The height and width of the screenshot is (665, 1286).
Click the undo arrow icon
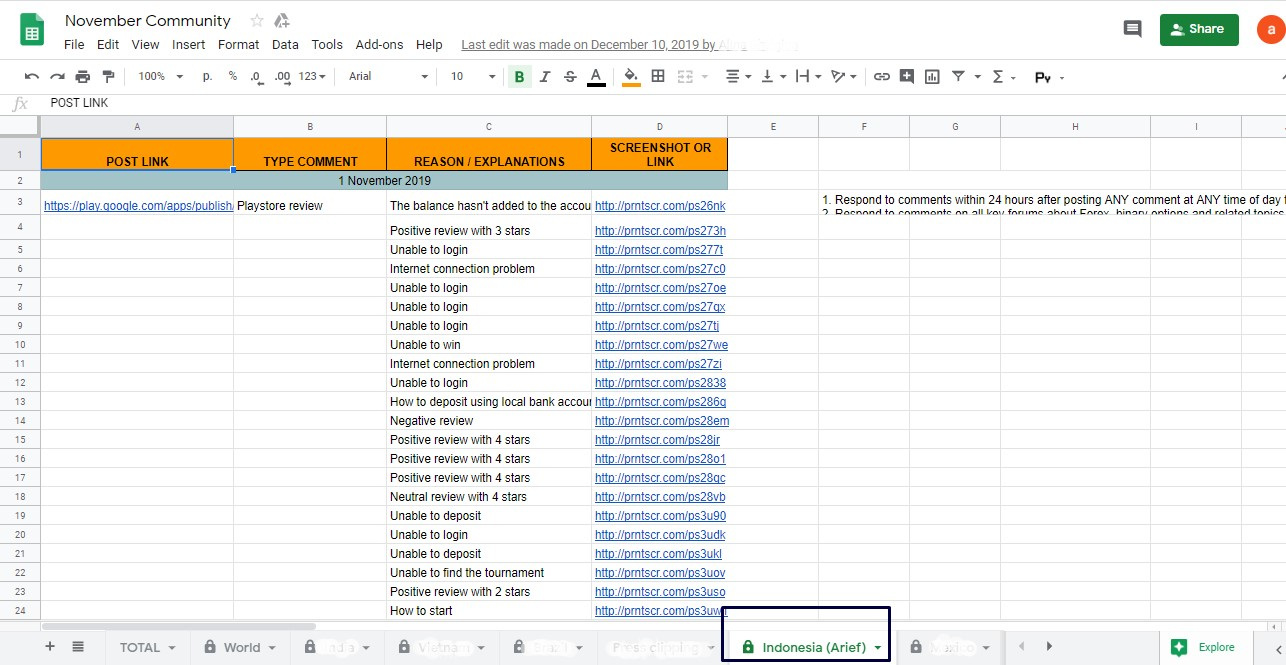coord(32,76)
